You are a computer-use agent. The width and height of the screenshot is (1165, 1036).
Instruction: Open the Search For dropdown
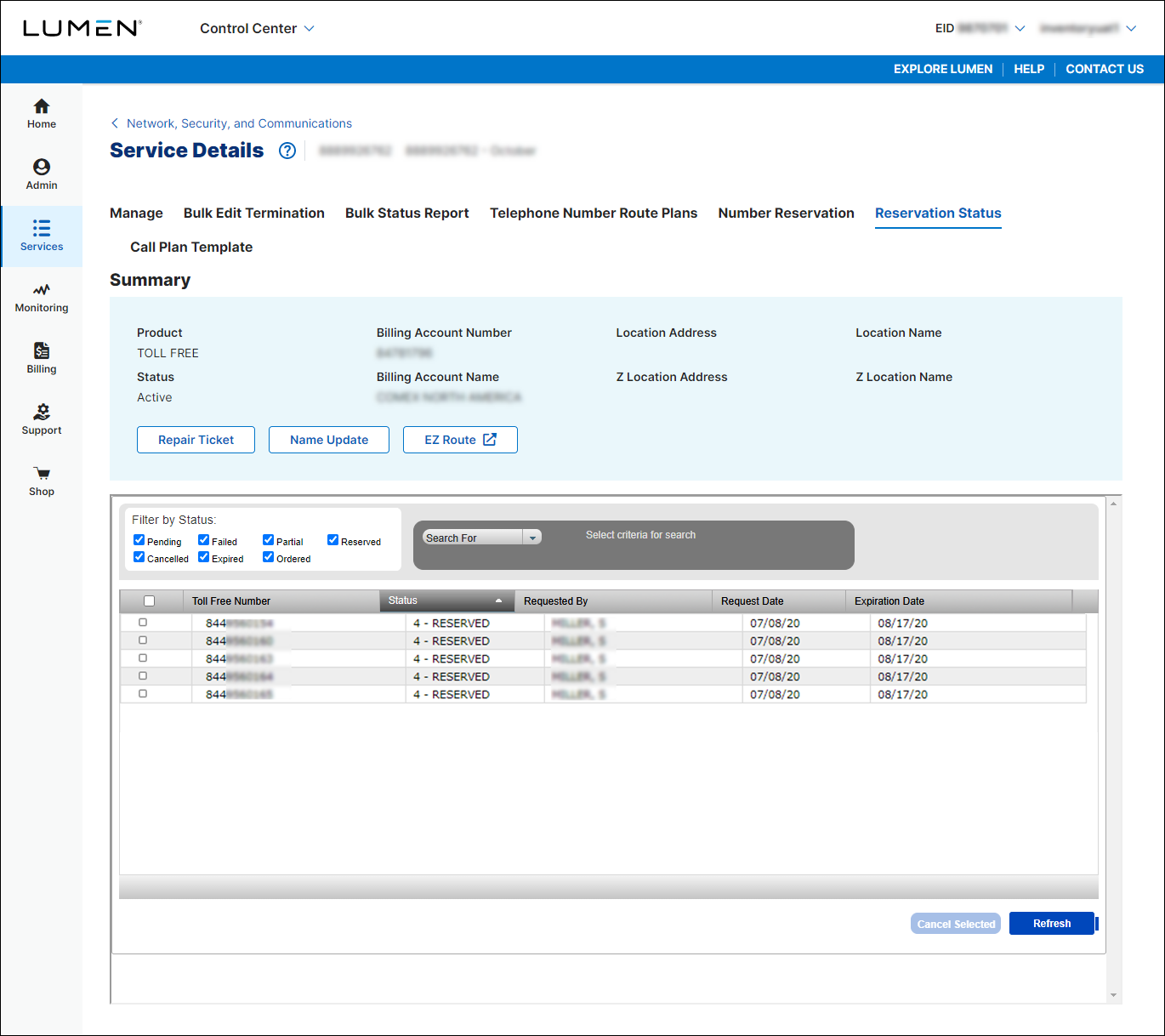point(482,538)
